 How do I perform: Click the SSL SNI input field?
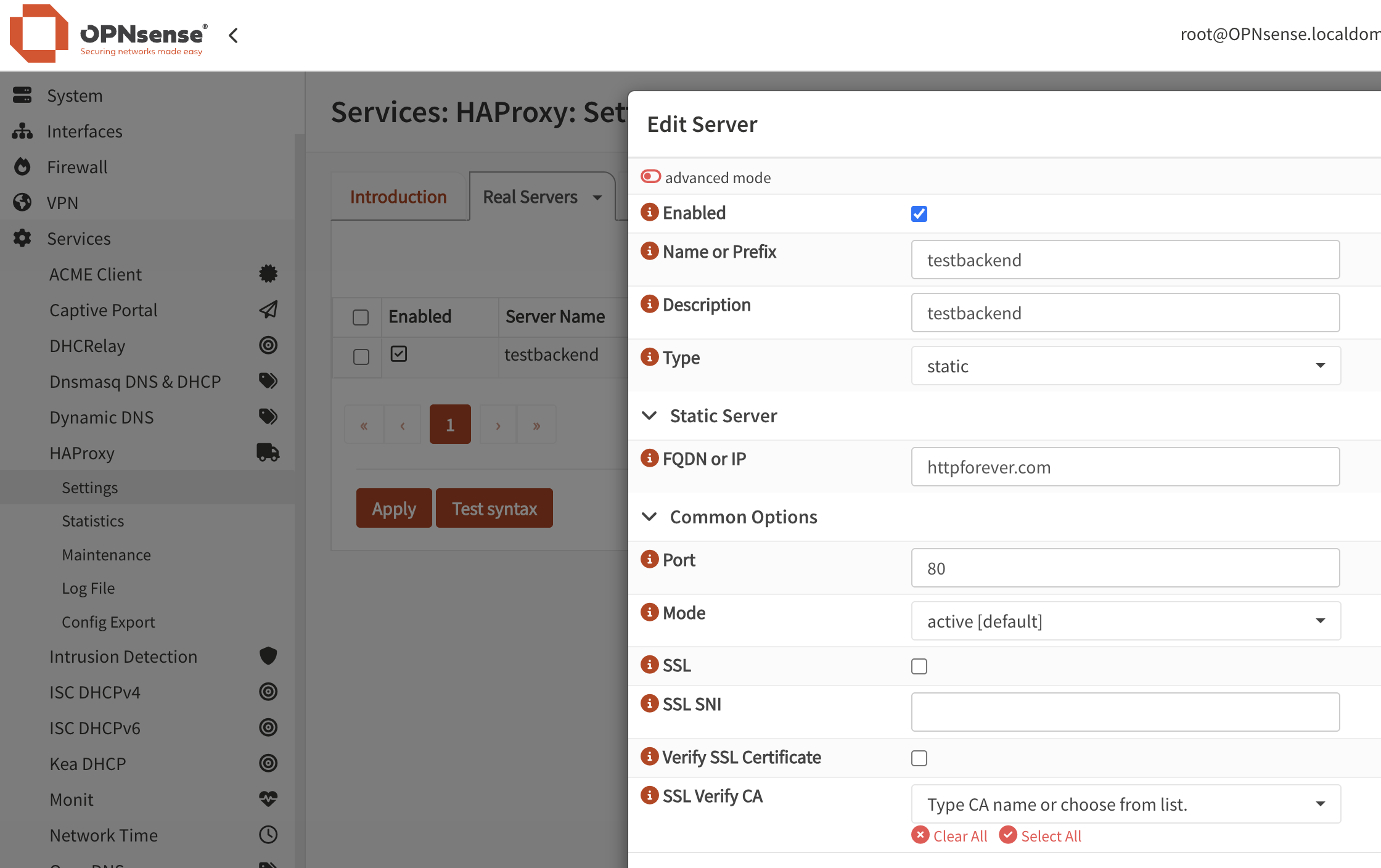[1125, 712]
